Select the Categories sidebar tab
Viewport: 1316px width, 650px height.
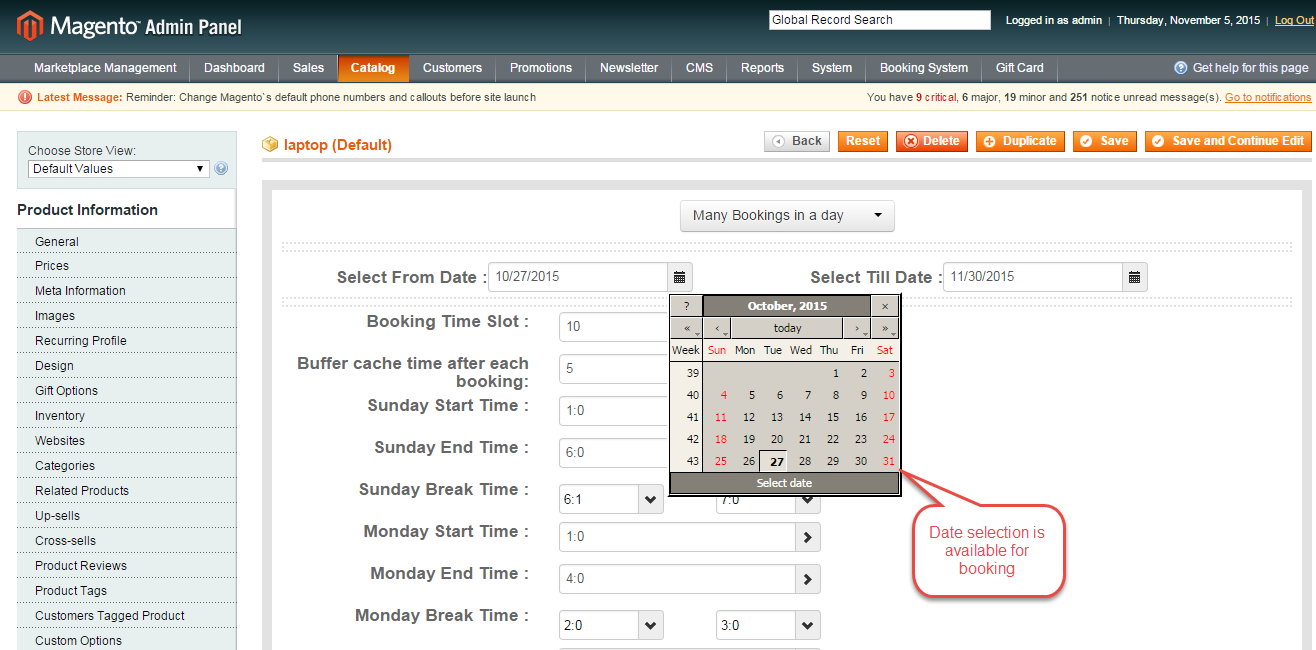point(127,466)
